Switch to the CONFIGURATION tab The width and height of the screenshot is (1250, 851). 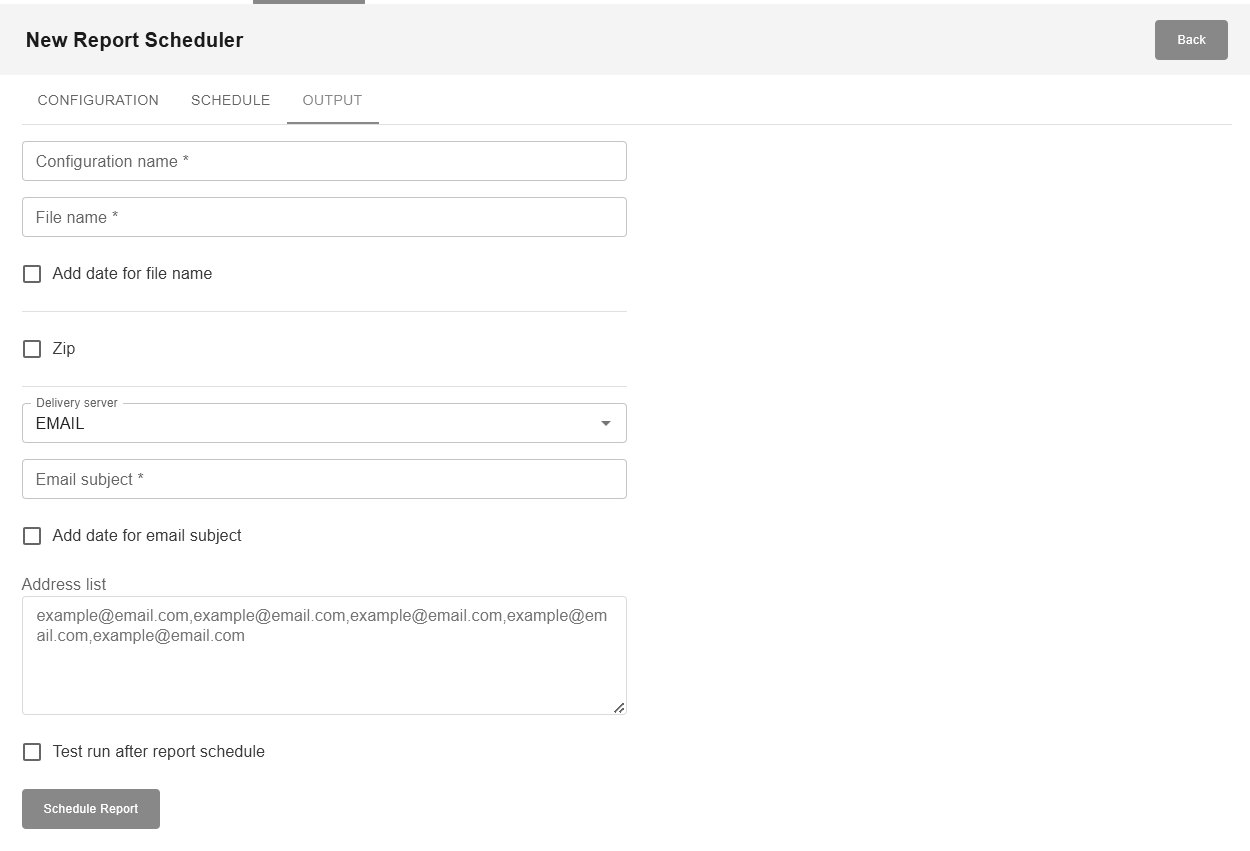tap(98, 100)
